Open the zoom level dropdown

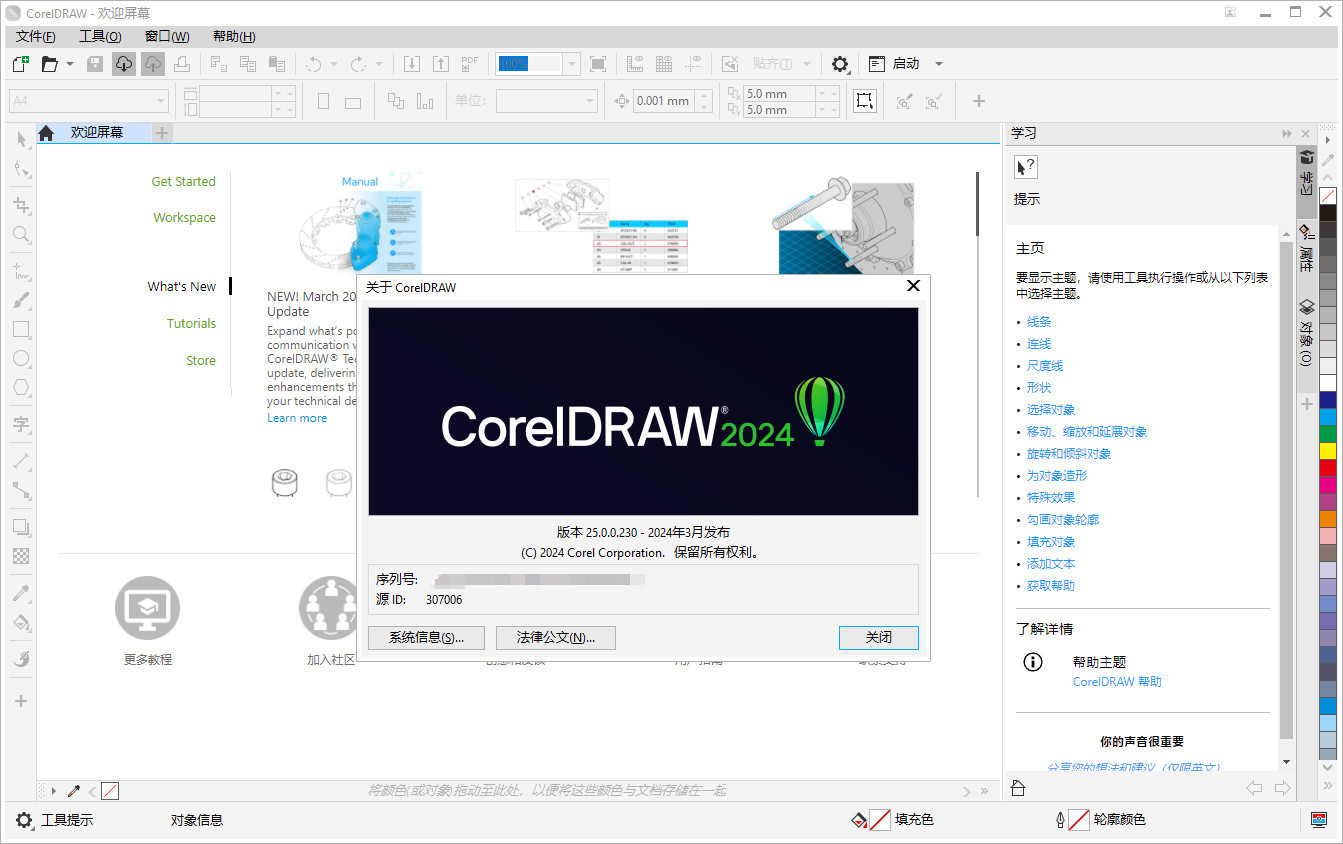[570, 63]
